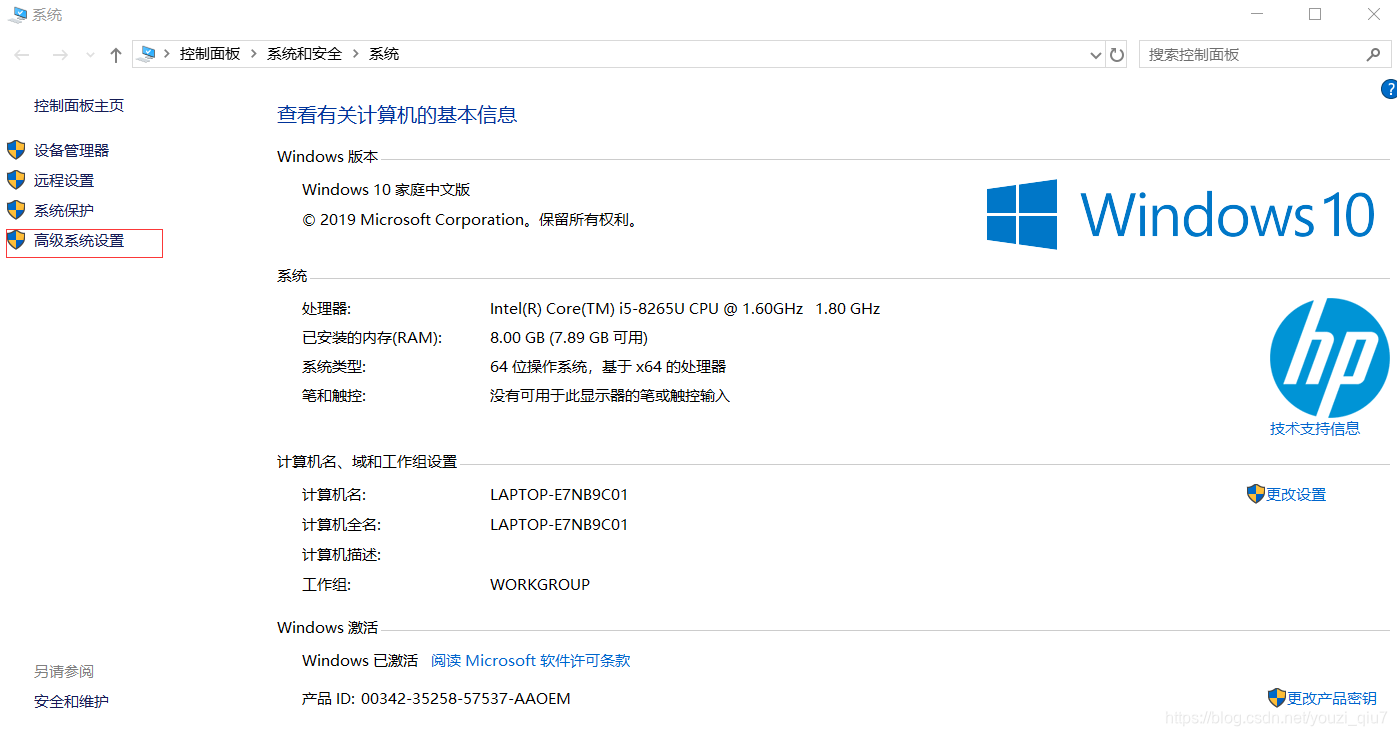Click the 8.00 GB RAM value
The width and height of the screenshot is (1397, 736).
point(569,337)
